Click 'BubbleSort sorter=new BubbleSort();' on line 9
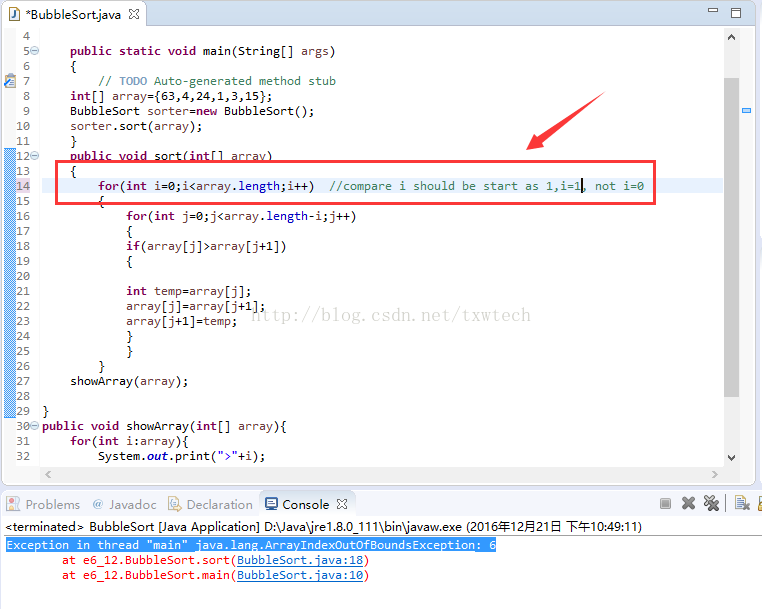The width and height of the screenshot is (762, 609). click(192, 111)
